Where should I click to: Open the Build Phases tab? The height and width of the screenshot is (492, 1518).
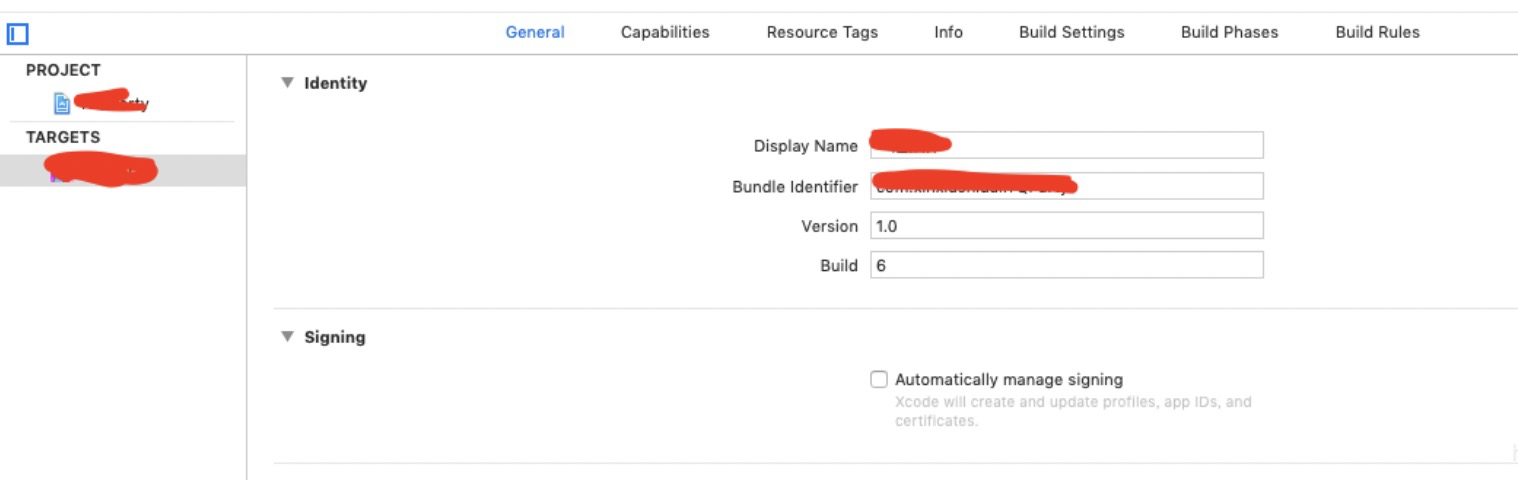coord(1229,32)
